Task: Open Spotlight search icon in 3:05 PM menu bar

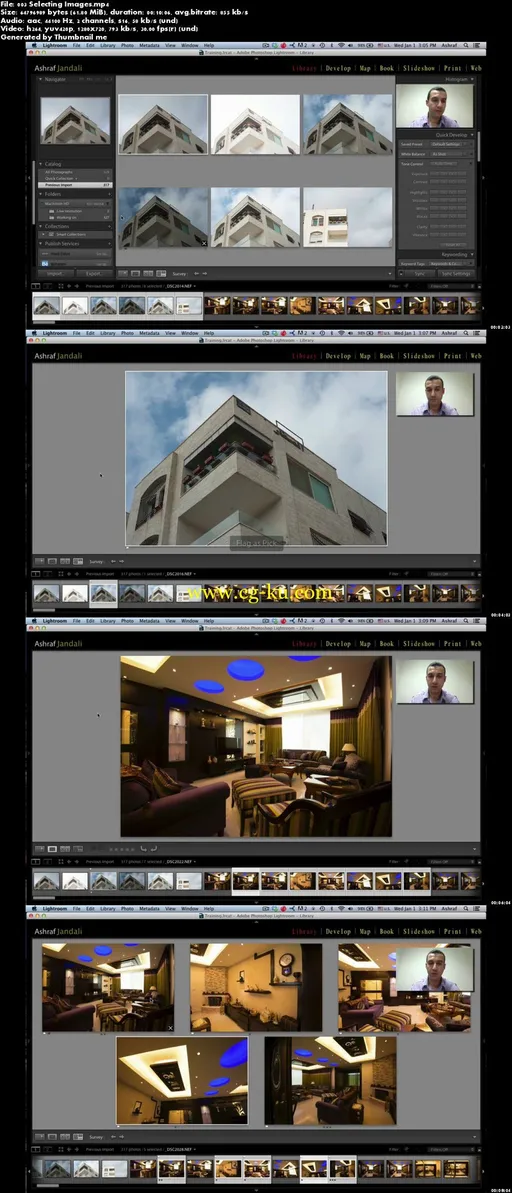Action: 464,46
